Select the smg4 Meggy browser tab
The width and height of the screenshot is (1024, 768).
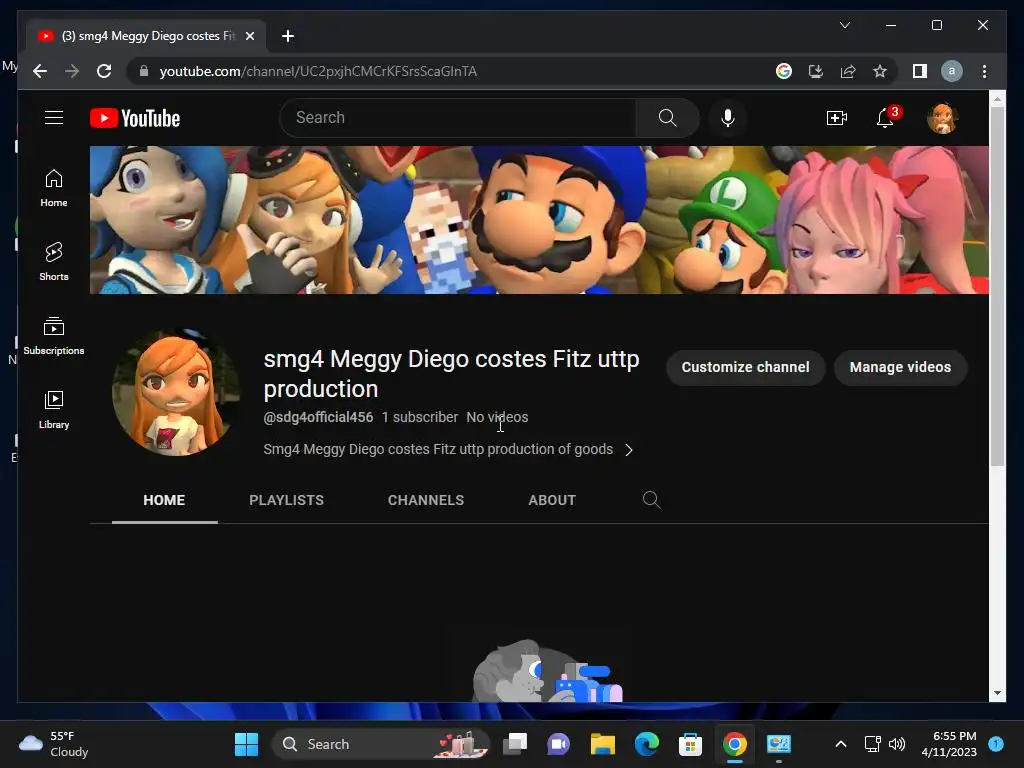click(x=146, y=36)
